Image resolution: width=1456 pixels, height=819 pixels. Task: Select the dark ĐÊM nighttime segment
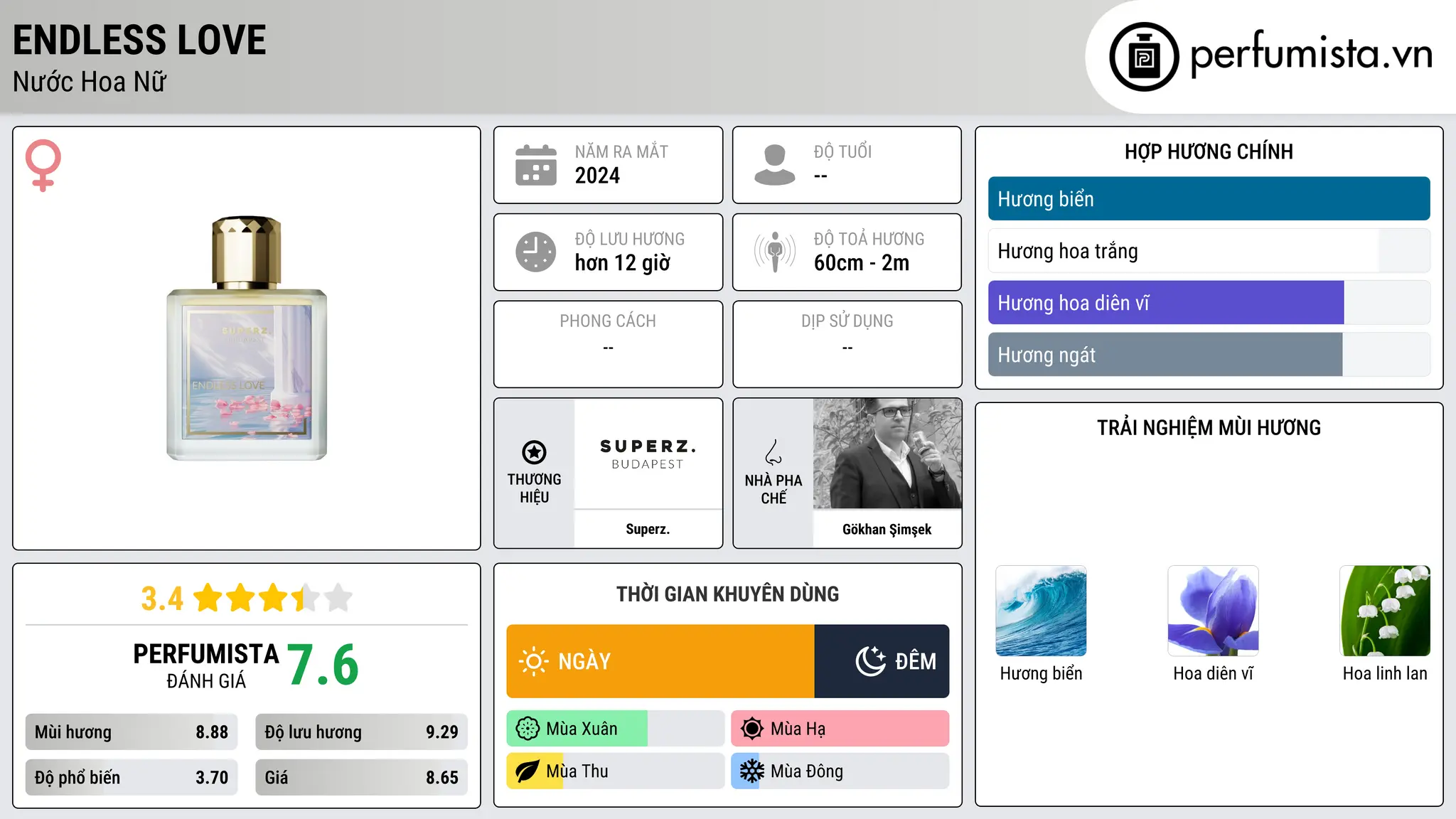coord(882,661)
